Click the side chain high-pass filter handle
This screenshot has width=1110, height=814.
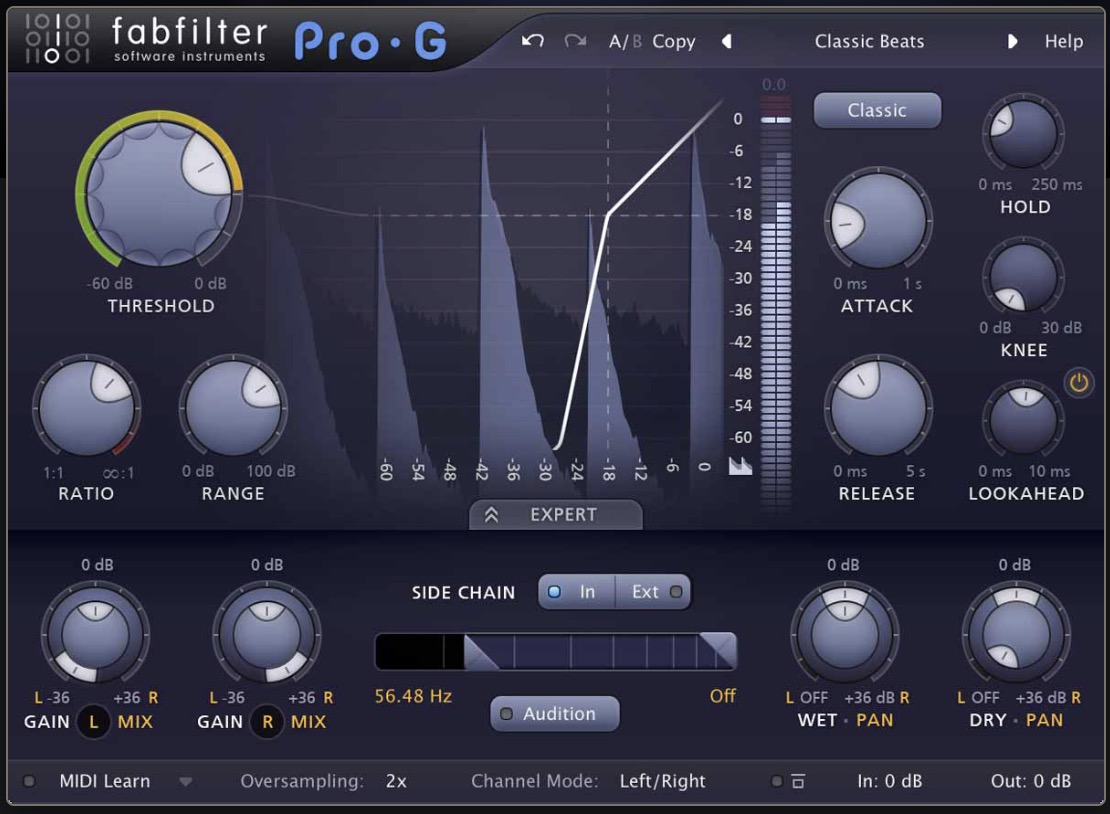click(x=481, y=652)
